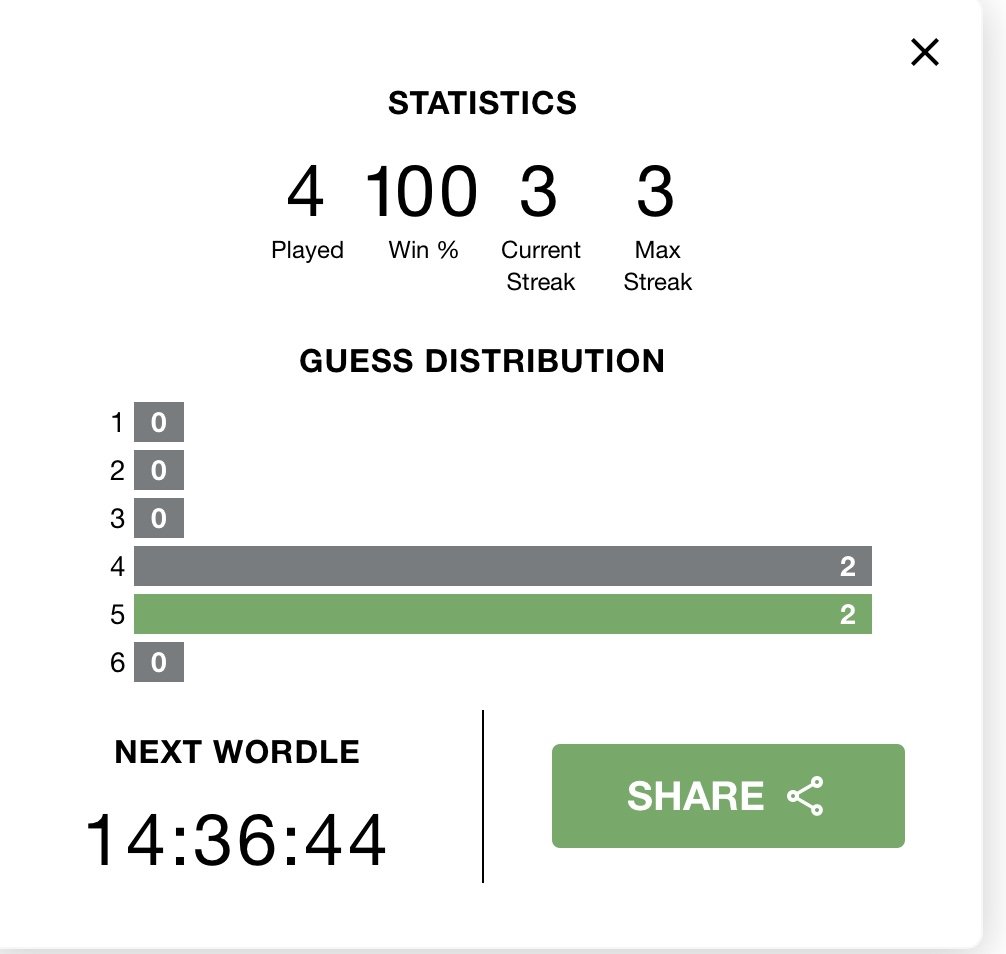This screenshot has height=954, width=1006.
Task: Click the zero bar for row 2
Action: point(158,470)
